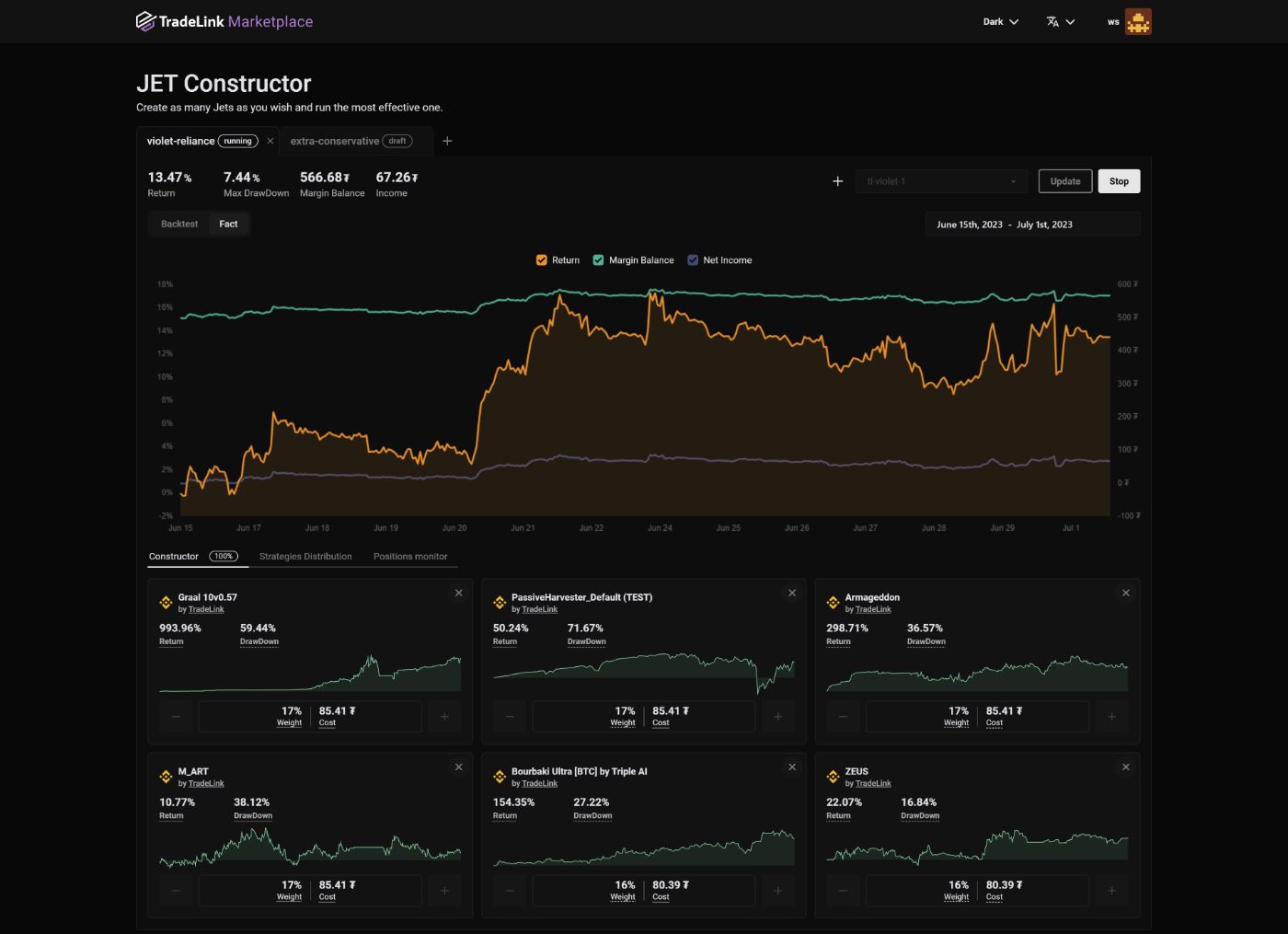Toggle Margin Balance series checkbox
Image resolution: width=1288 pixels, height=934 pixels.
[599, 260]
